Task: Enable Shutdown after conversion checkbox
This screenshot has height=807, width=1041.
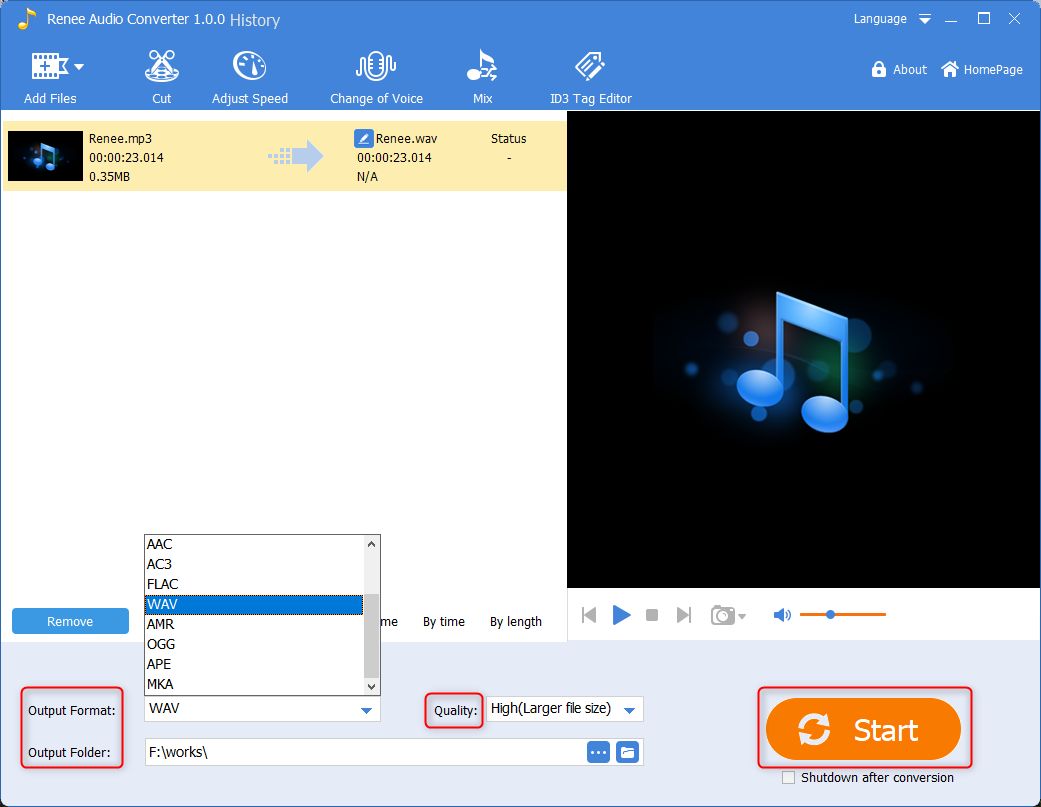Action: [x=789, y=778]
